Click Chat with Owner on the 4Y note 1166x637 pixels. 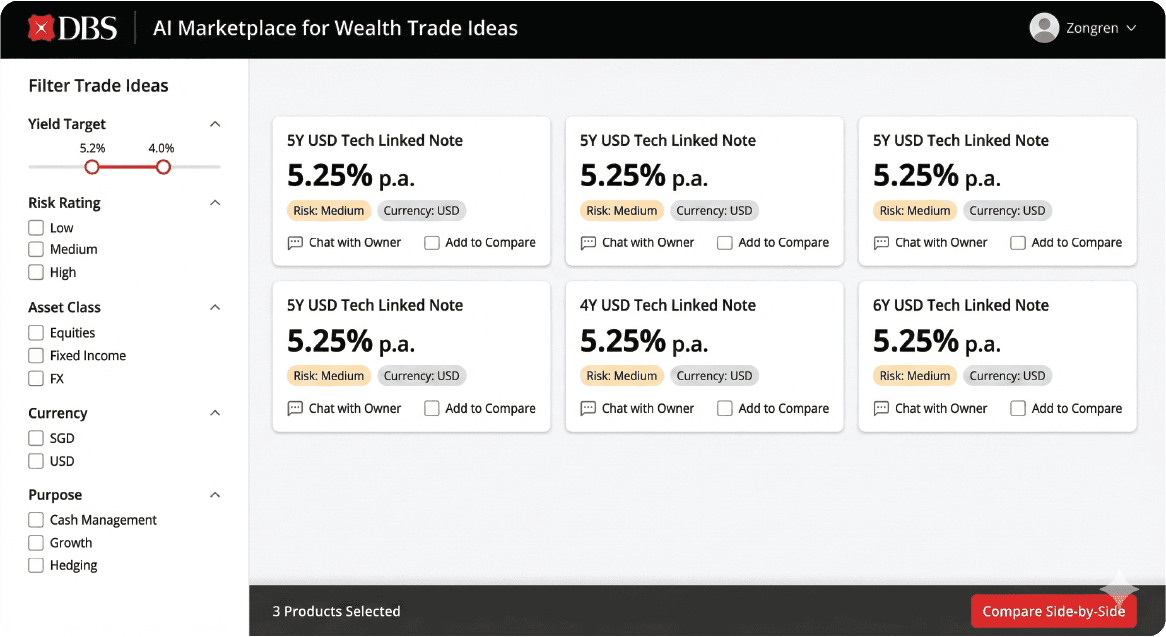pos(648,408)
